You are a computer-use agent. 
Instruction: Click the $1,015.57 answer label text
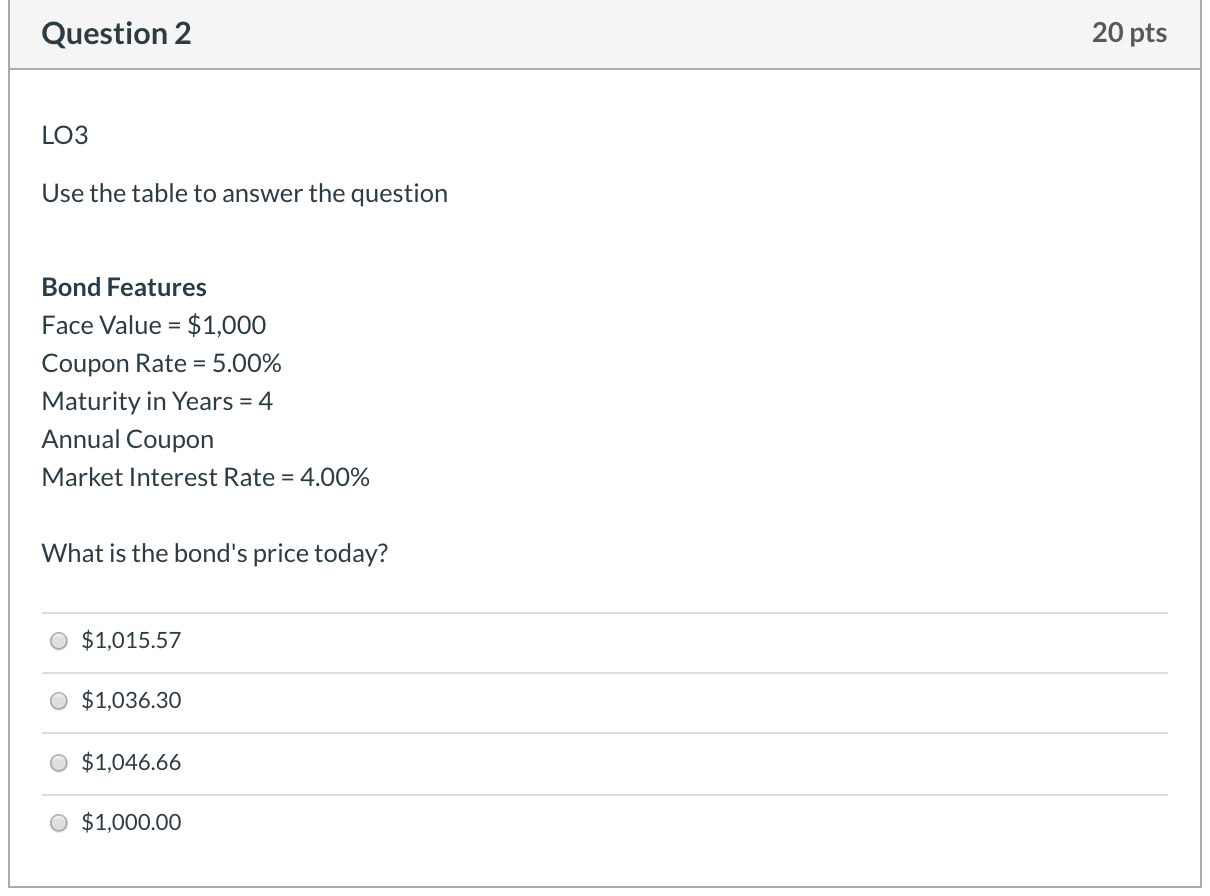click(x=131, y=641)
